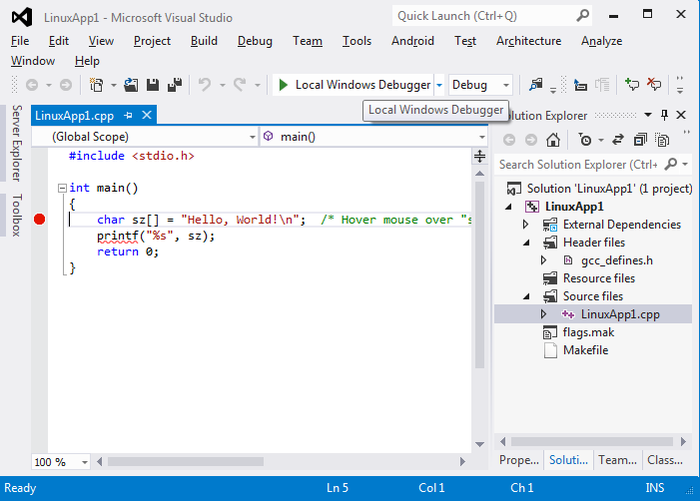Click the Open File toolbar icon

coord(131,85)
